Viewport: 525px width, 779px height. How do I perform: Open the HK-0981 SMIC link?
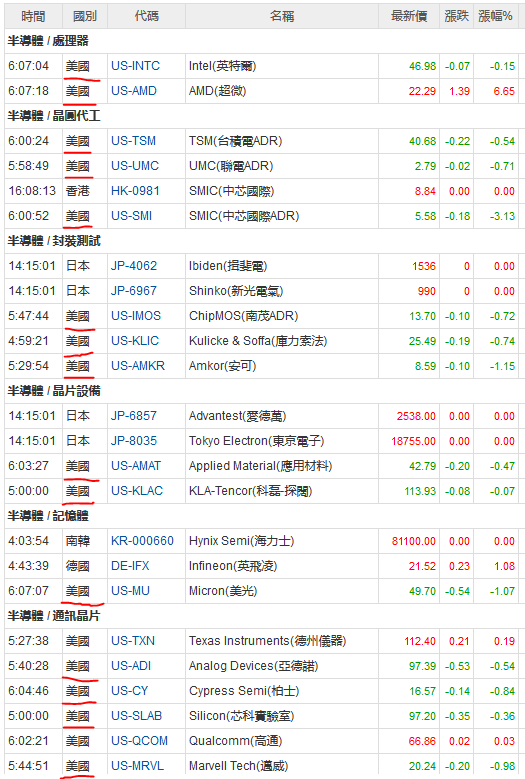coord(135,191)
